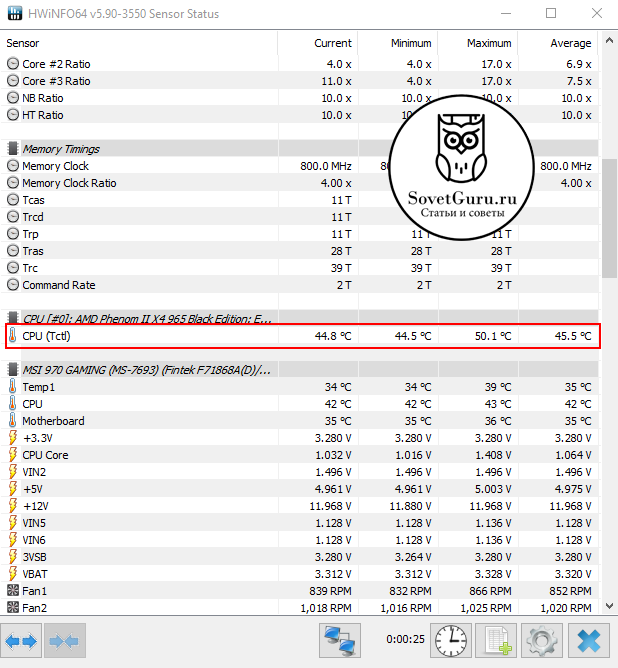The height and width of the screenshot is (668, 618).
Task: Start logging sensors to file
Action: [x=495, y=640]
